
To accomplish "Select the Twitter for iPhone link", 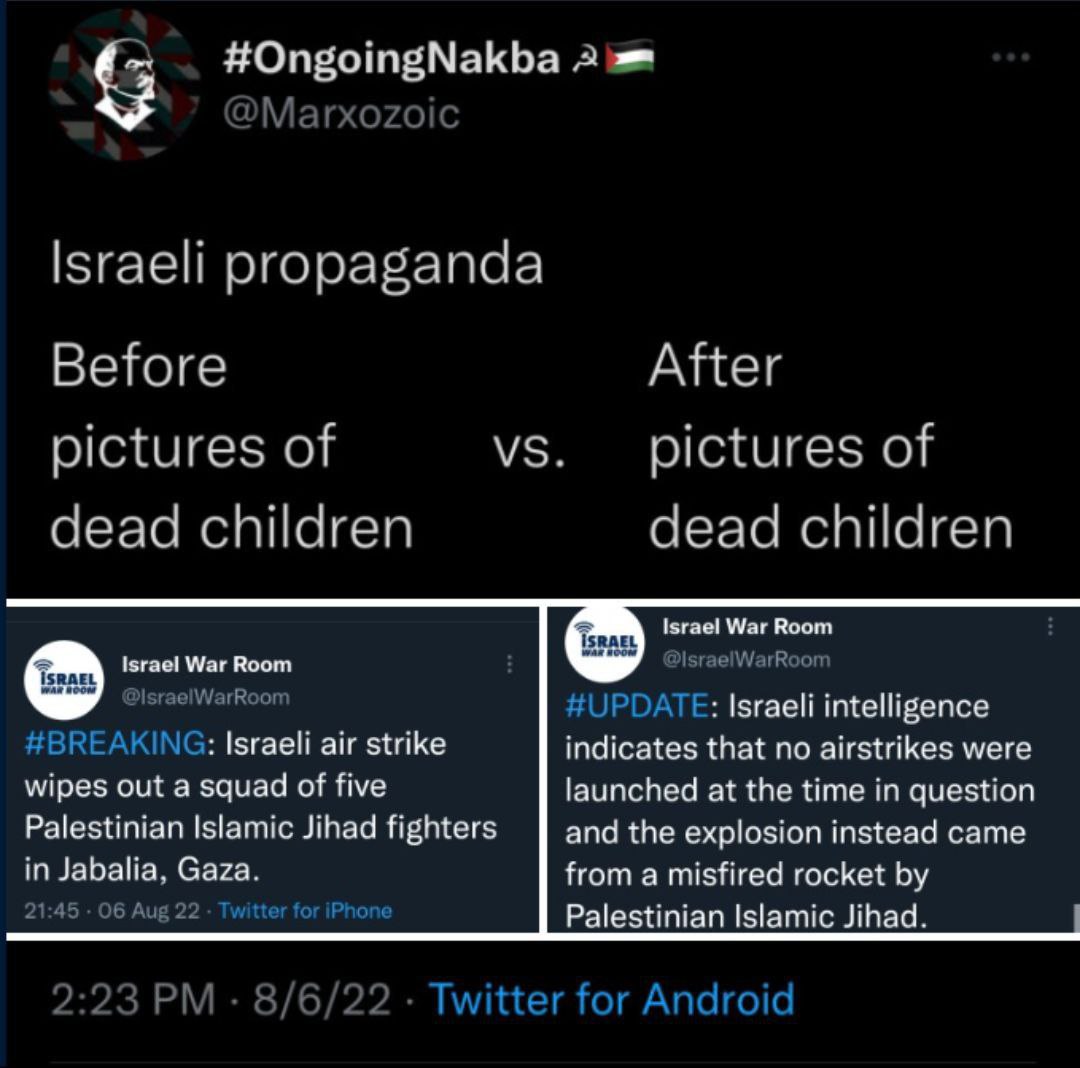I will (x=305, y=911).
